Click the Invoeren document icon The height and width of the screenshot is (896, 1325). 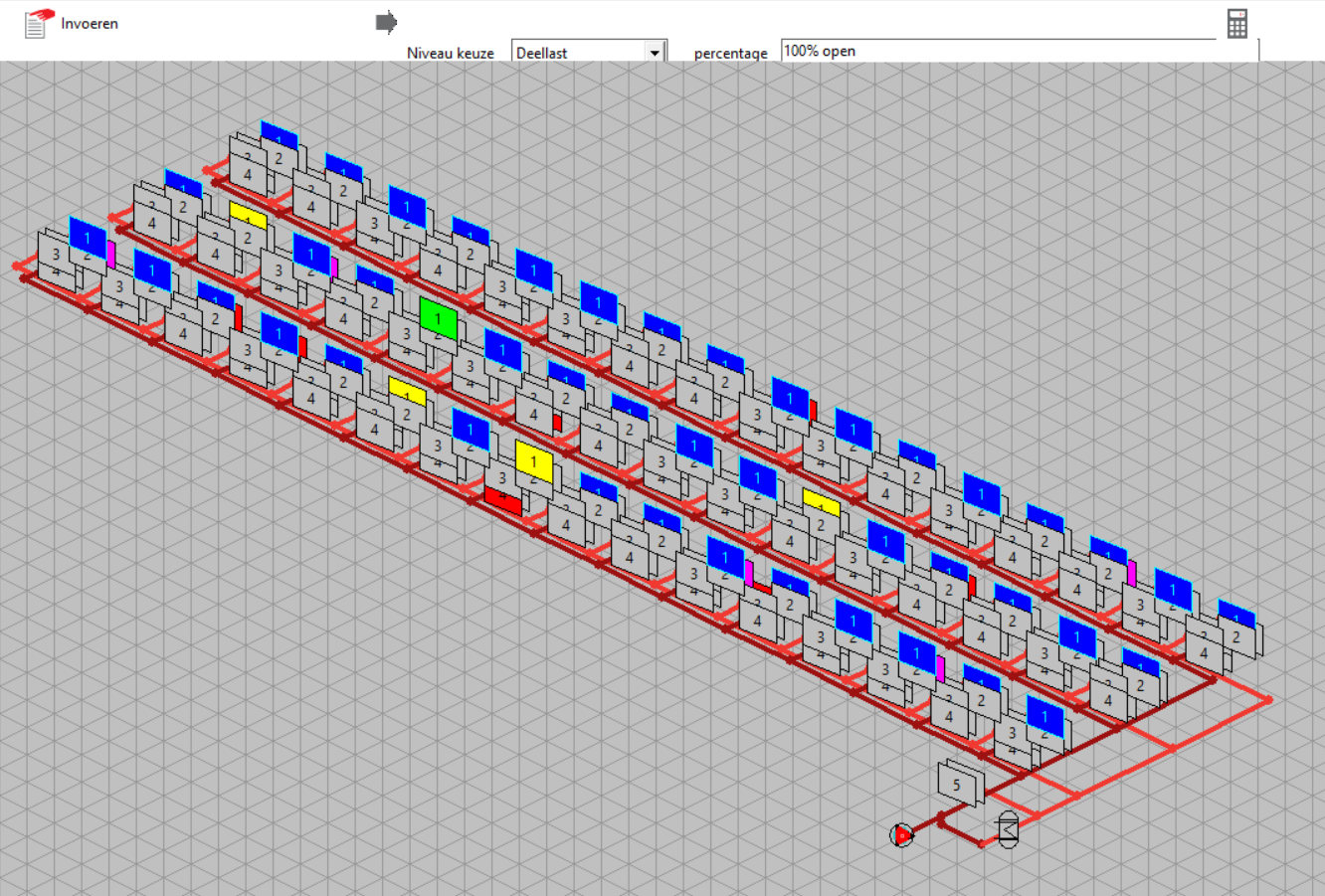click(x=38, y=22)
